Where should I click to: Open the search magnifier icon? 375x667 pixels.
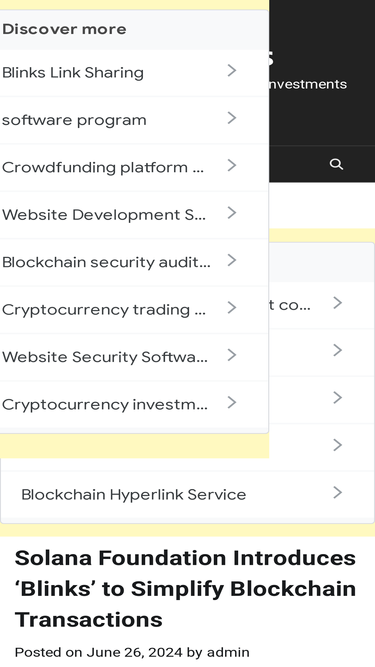(336, 164)
